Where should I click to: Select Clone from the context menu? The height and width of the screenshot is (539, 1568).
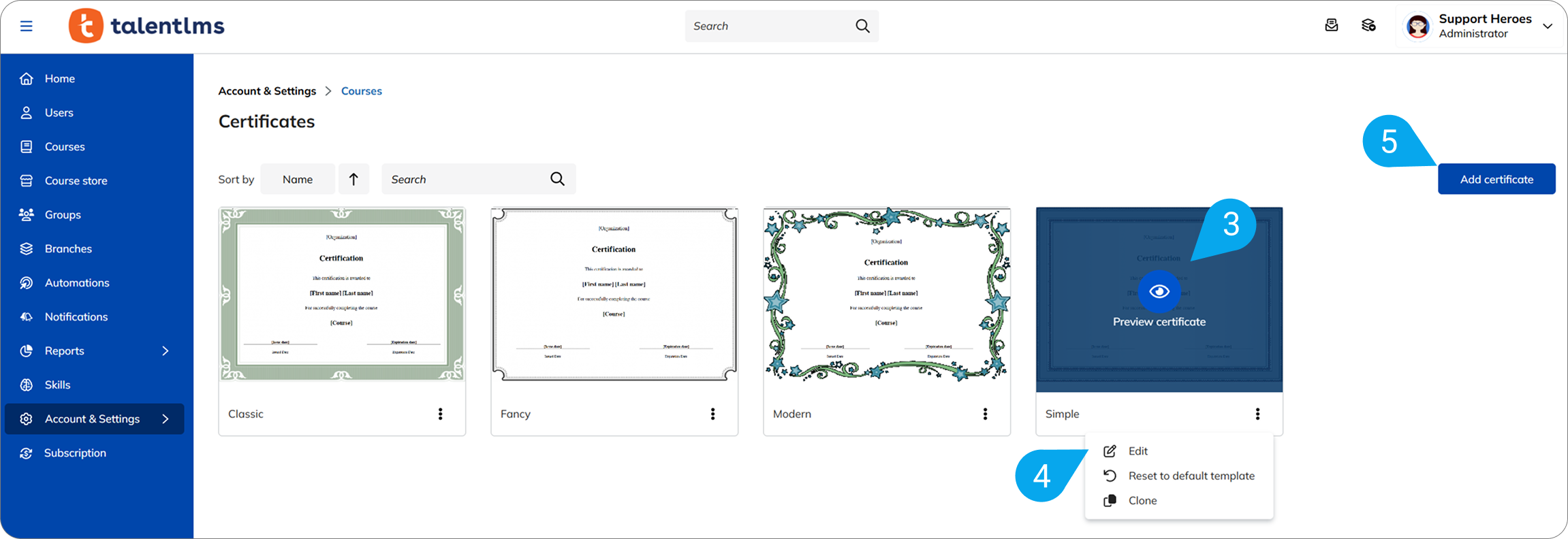coord(1142,500)
